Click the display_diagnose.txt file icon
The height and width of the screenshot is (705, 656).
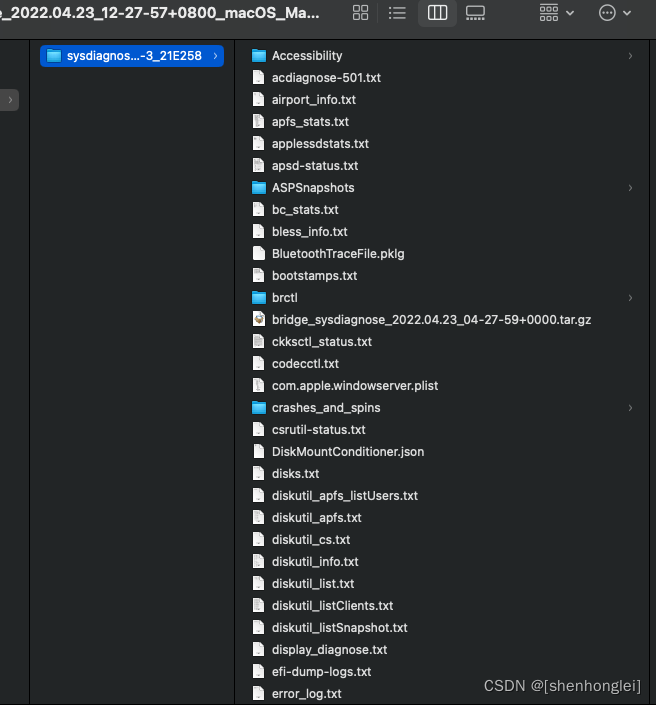point(259,650)
